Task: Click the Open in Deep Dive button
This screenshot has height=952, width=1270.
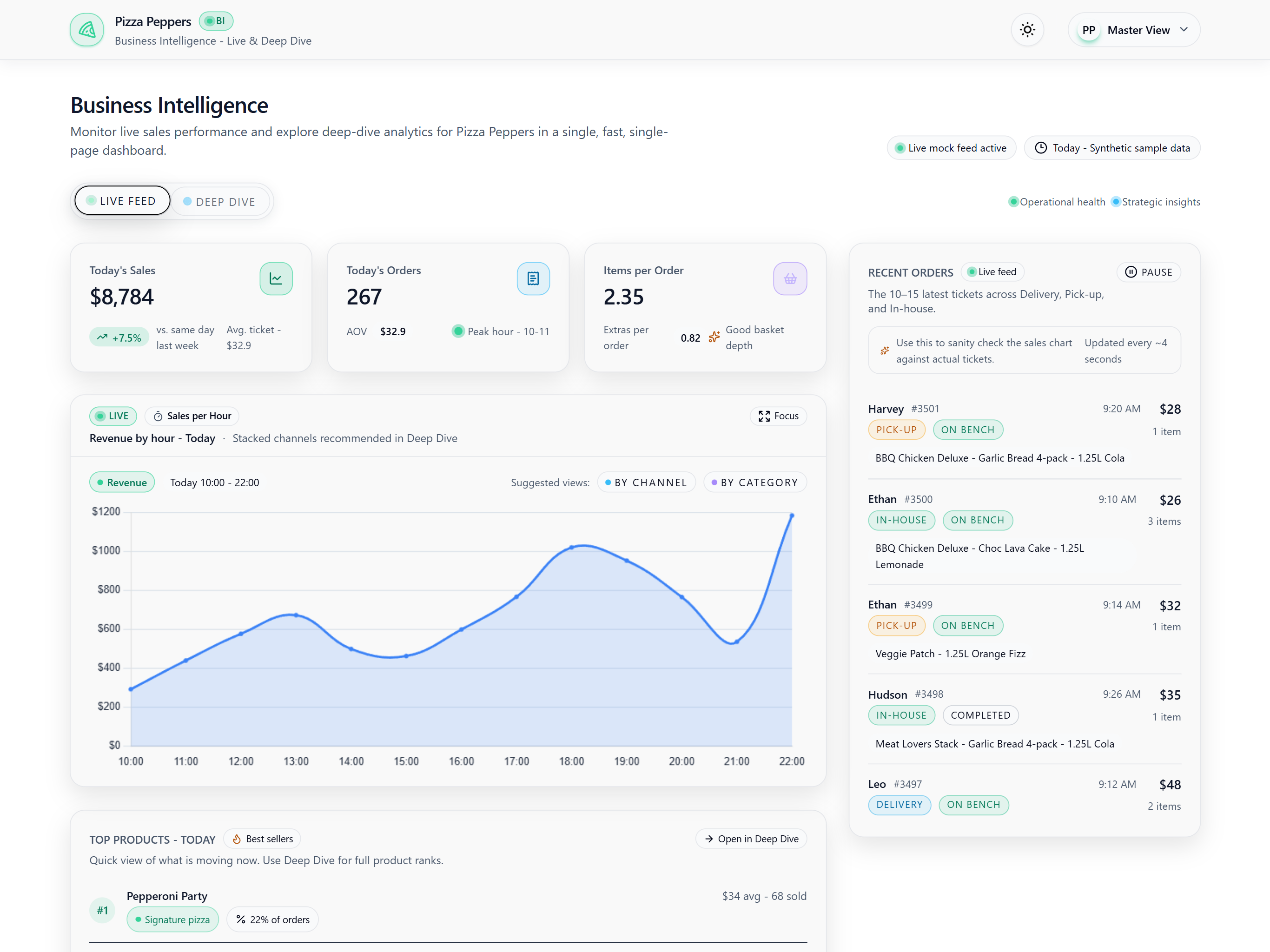Action: pyautogui.click(x=751, y=839)
